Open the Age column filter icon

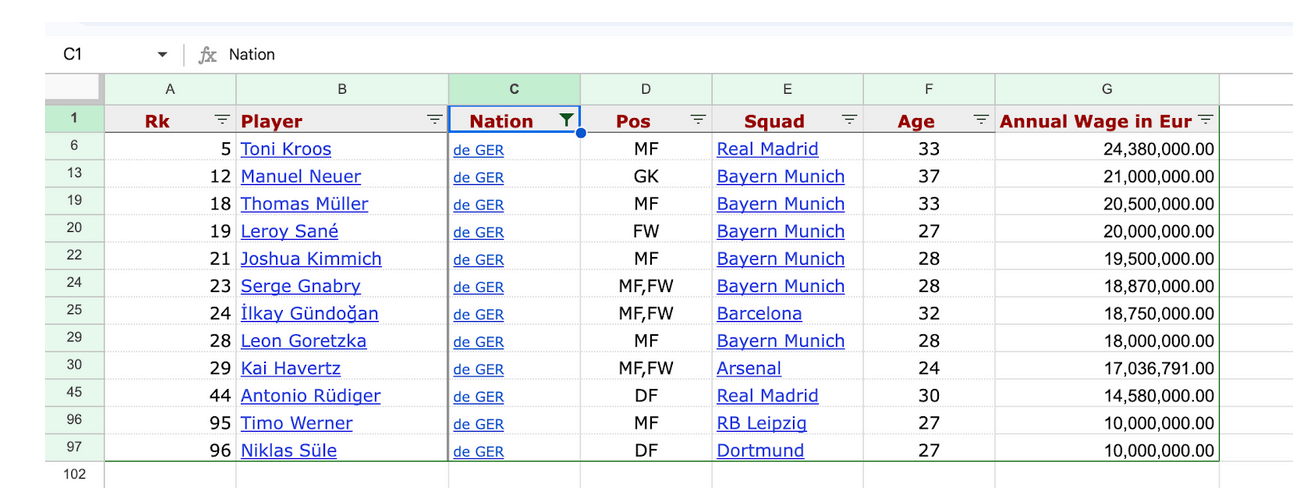tap(981, 120)
